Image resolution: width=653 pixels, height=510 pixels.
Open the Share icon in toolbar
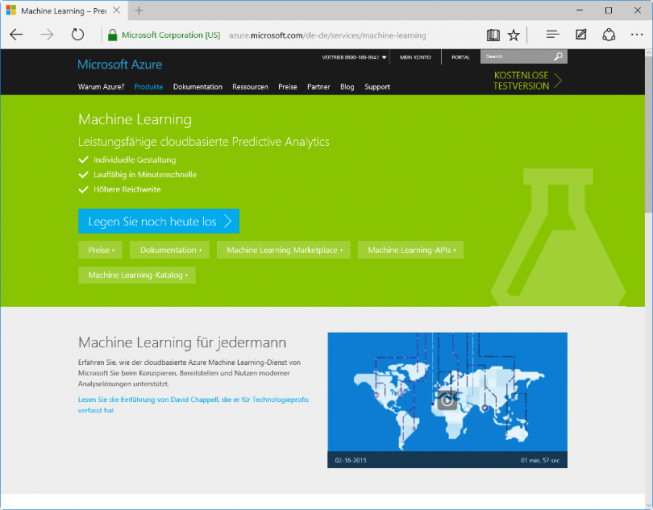[x=608, y=35]
